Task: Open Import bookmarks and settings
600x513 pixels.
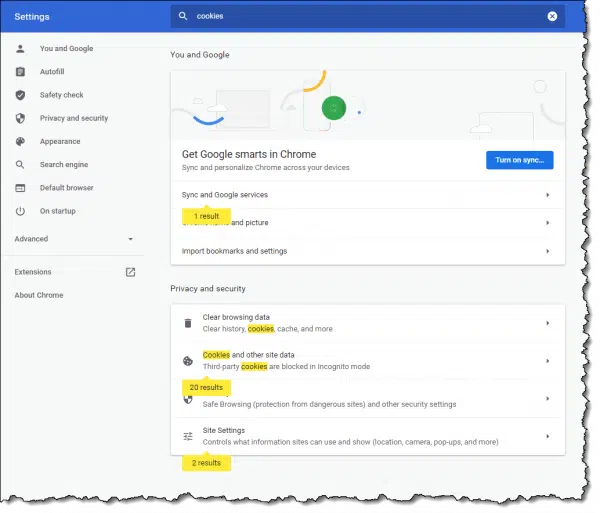Action: [x=368, y=251]
